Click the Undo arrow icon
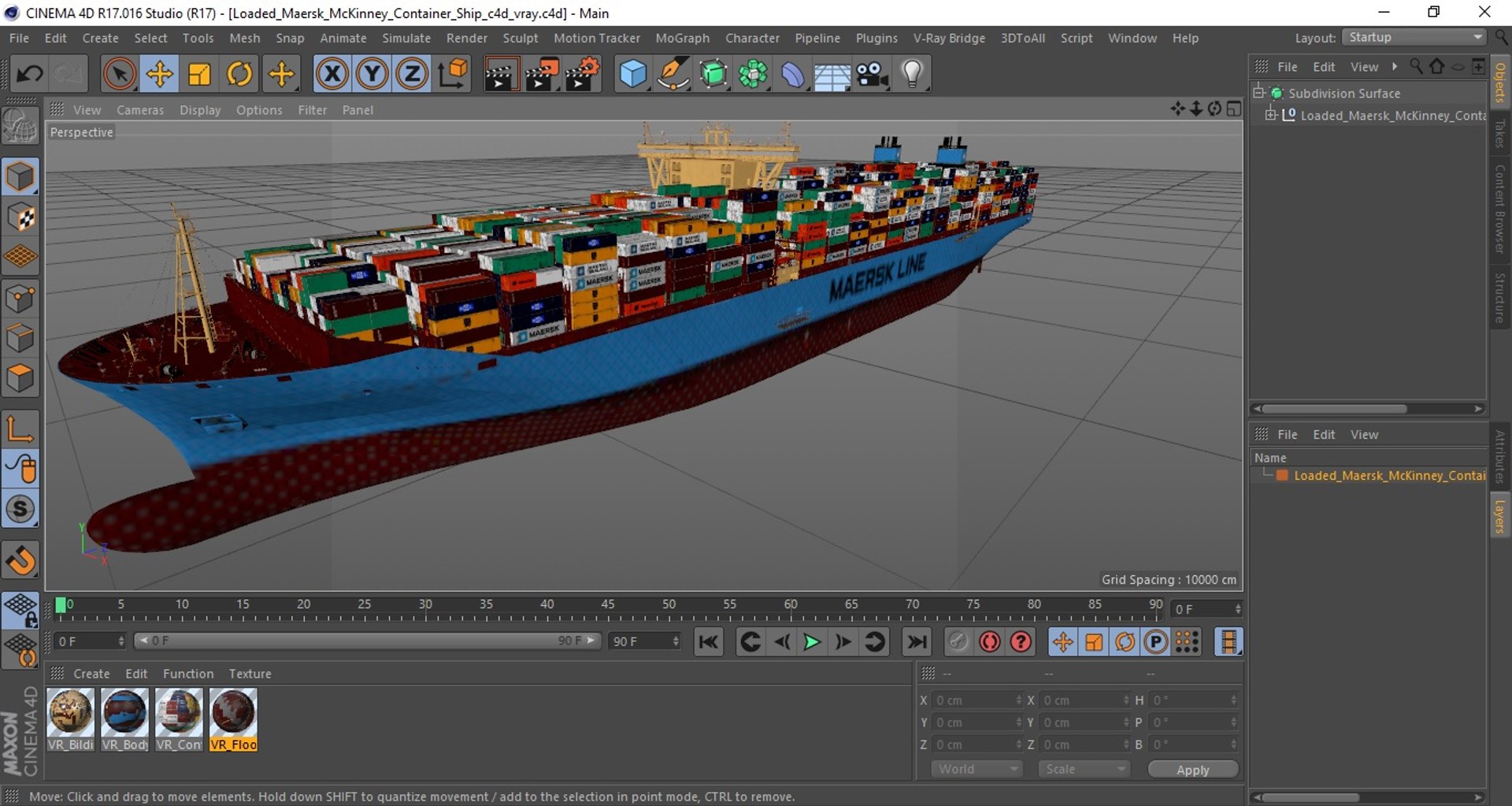Screen dimensions: 1512x806 [x=30, y=74]
